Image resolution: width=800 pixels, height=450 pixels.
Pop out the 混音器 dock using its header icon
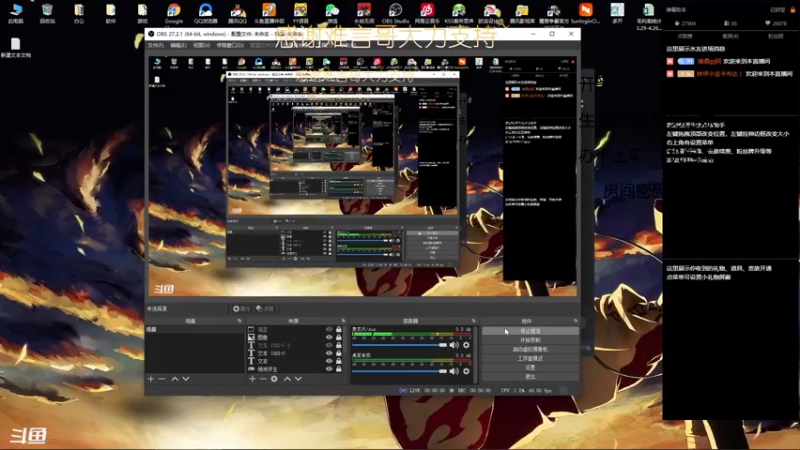(x=473, y=321)
